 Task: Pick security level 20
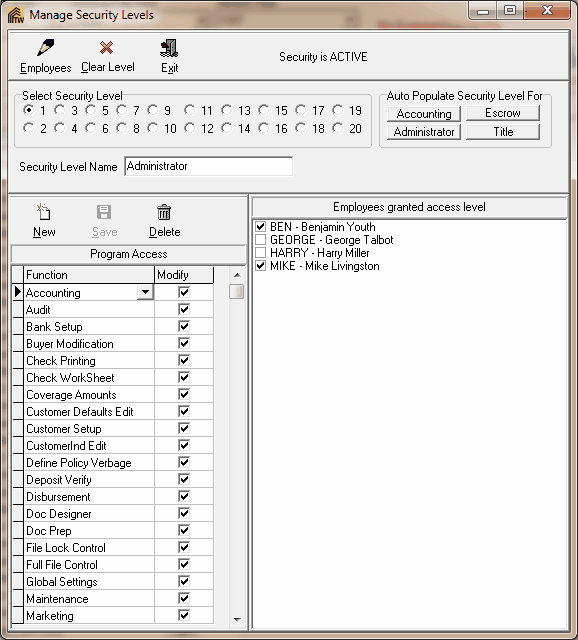point(338,128)
